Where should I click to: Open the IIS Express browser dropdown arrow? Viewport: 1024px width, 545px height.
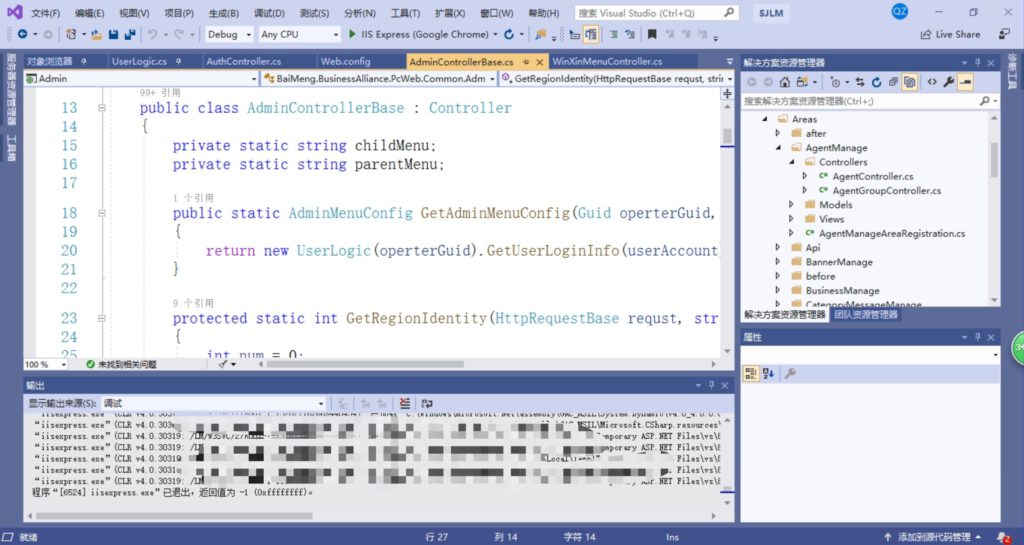(495, 35)
